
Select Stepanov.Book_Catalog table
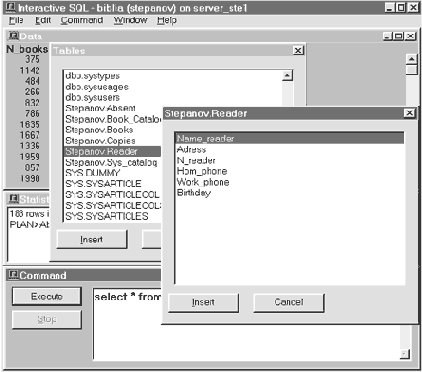[113, 119]
